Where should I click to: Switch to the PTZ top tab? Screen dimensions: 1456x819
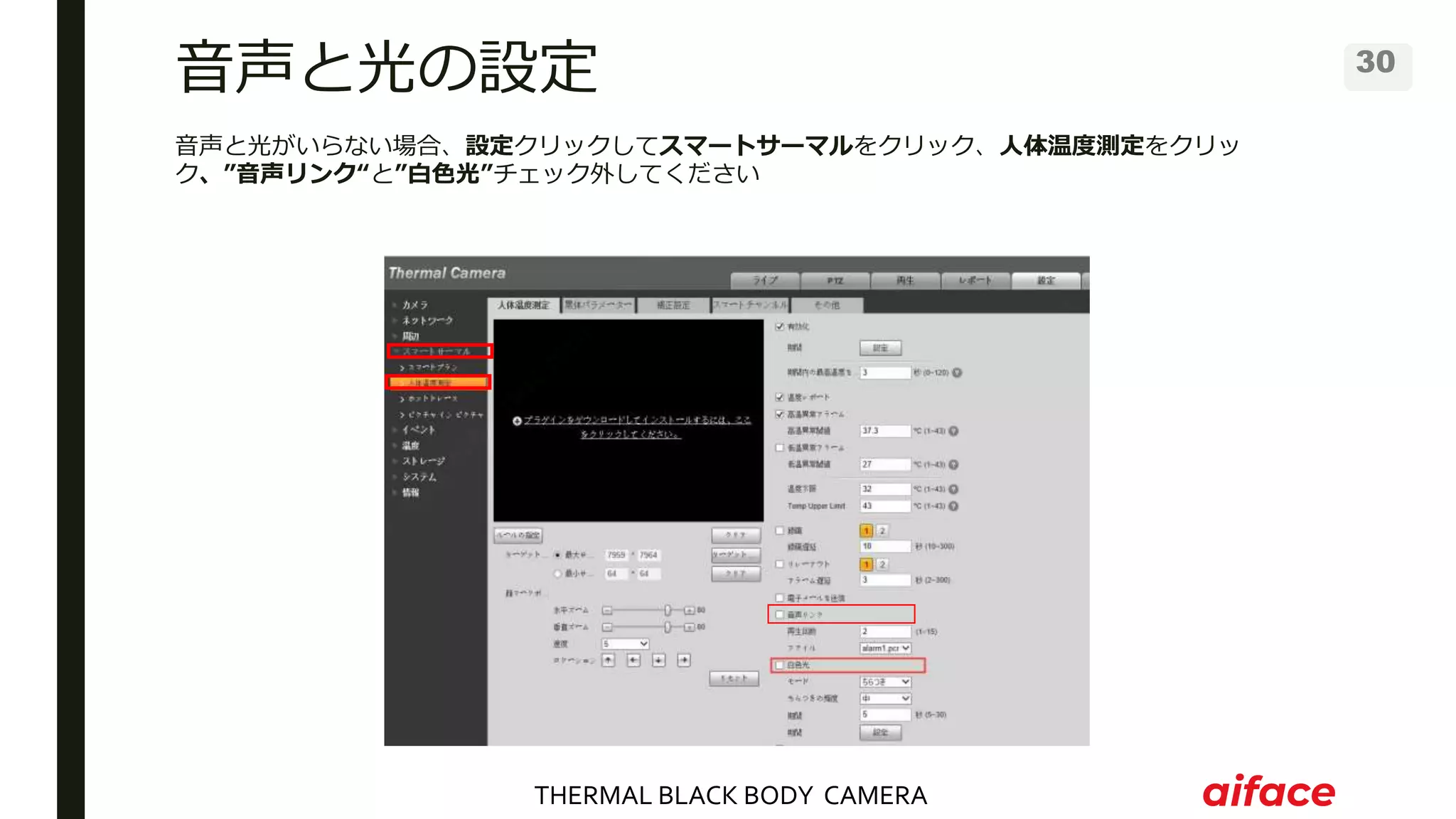click(x=835, y=280)
